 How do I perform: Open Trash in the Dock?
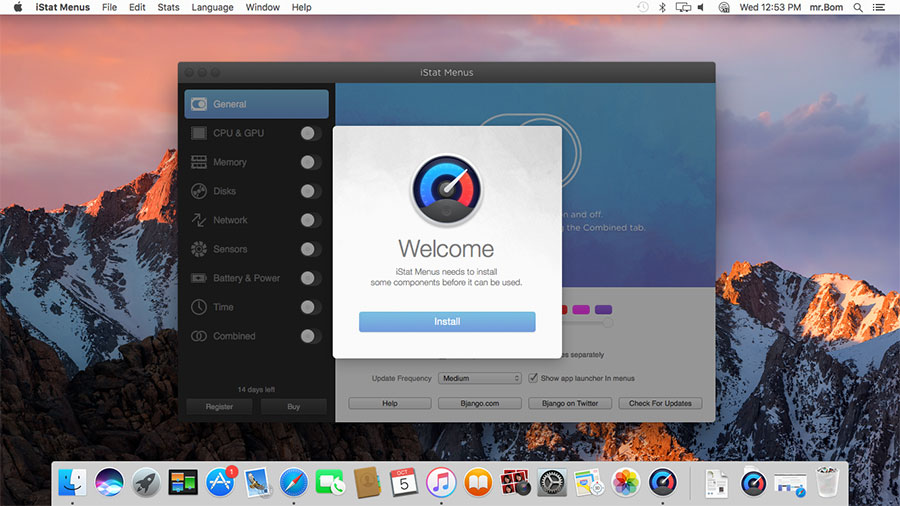tap(827, 482)
